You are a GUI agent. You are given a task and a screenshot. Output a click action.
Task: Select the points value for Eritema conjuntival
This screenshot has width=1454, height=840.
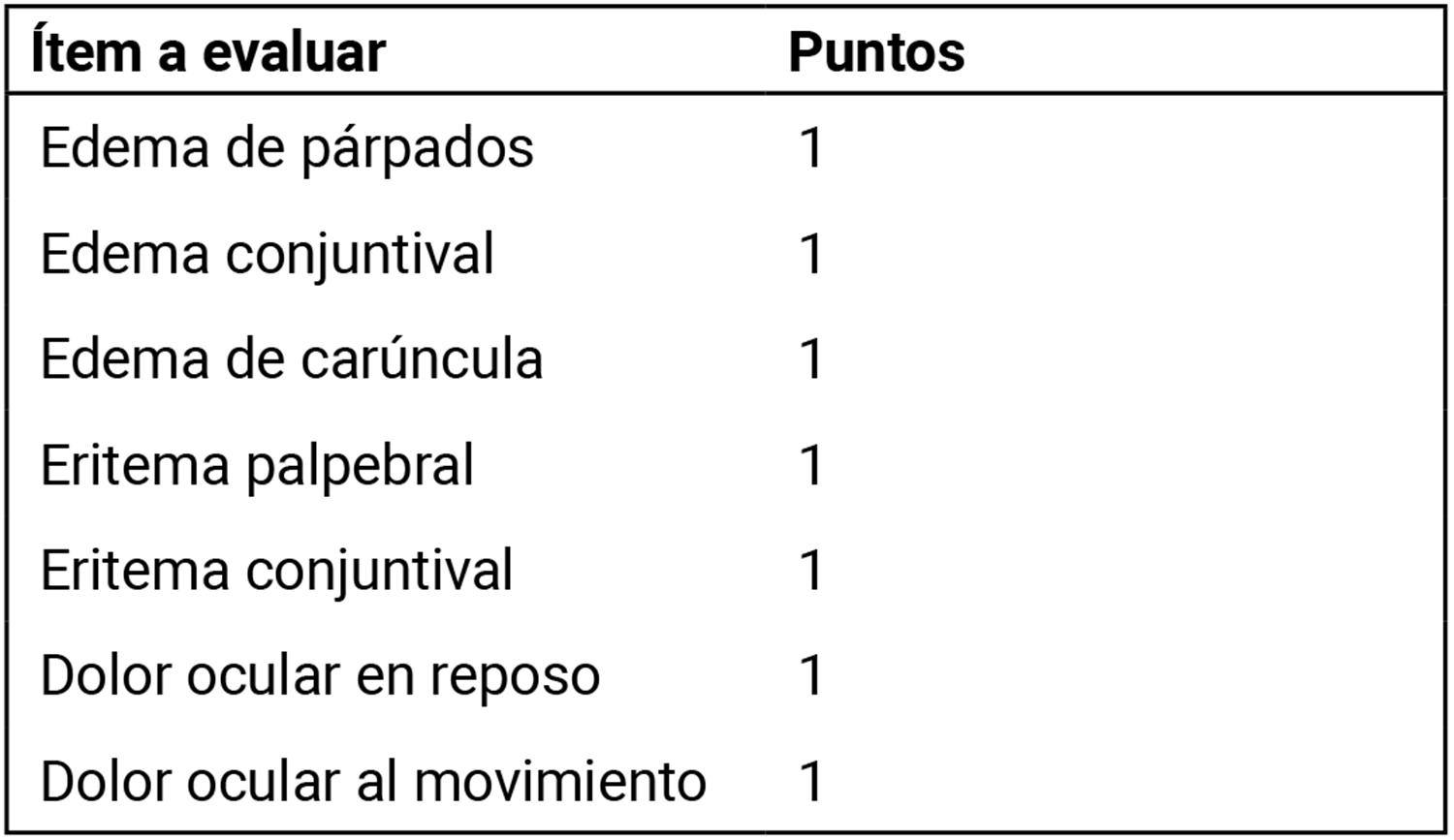[x=810, y=570]
